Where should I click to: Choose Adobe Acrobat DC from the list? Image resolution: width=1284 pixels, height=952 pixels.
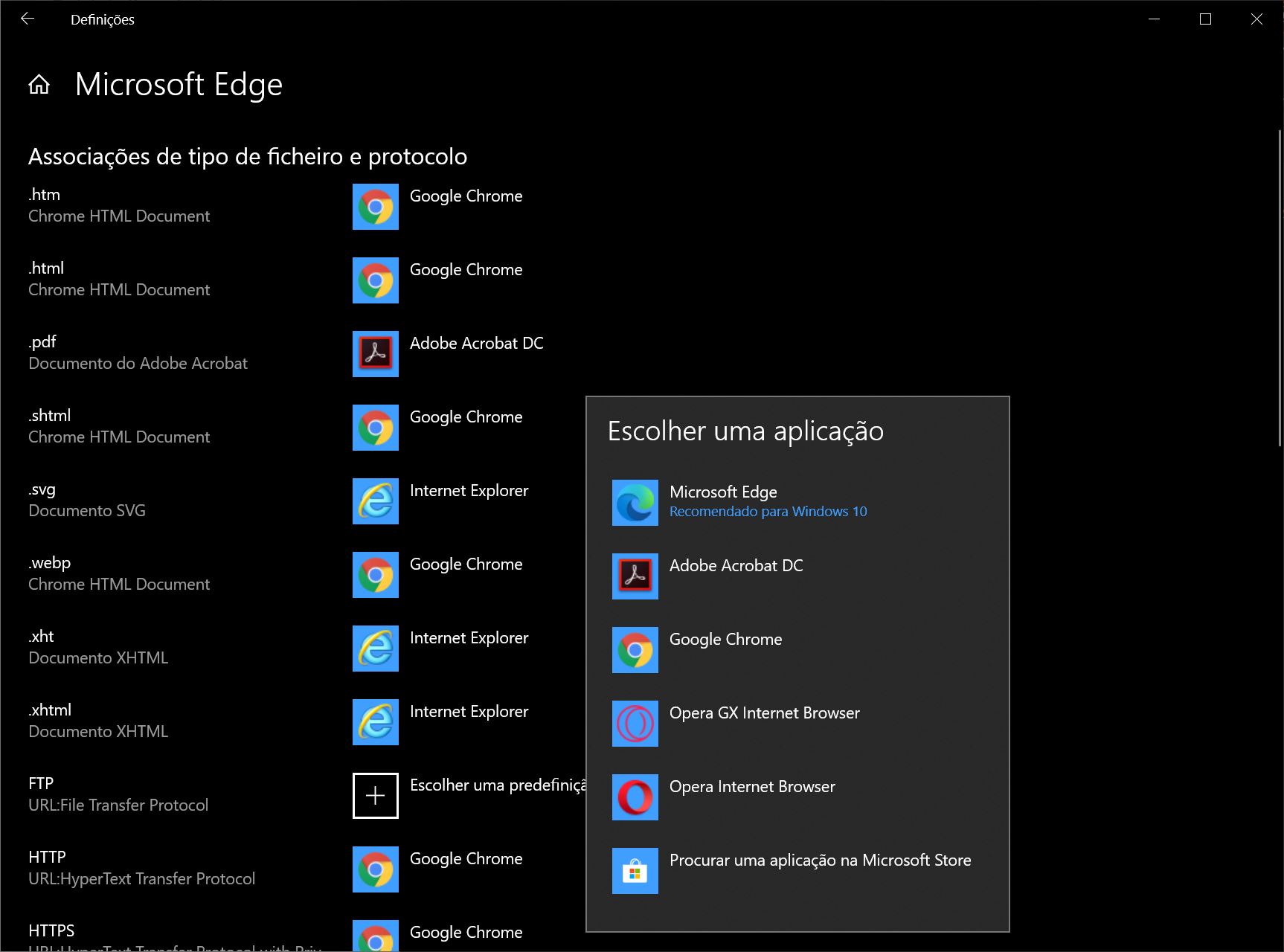[x=797, y=576]
